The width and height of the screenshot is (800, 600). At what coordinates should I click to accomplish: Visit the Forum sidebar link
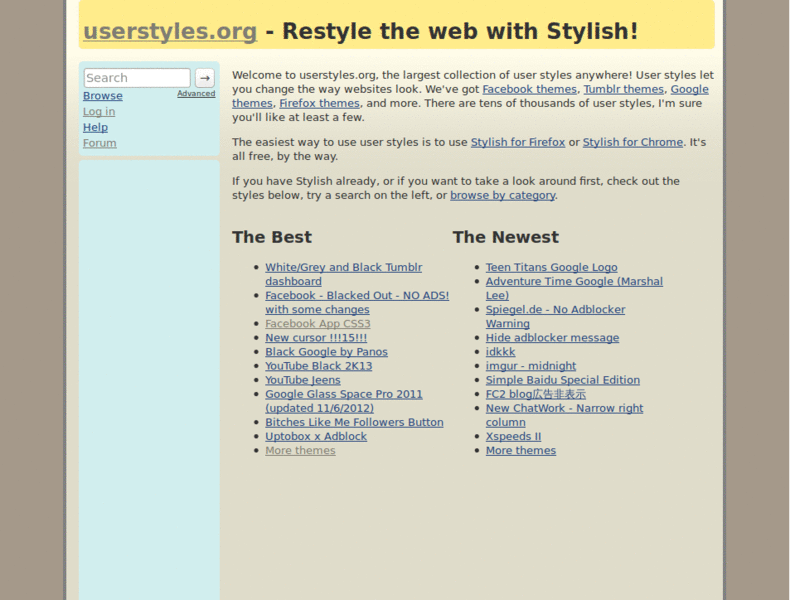[99, 143]
